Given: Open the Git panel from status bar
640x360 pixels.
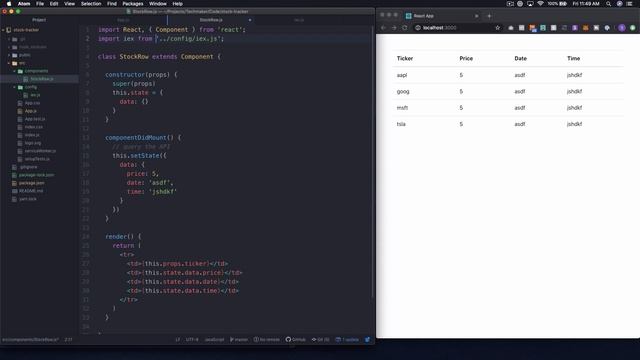Looking at the screenshot, I should (320, 340).
